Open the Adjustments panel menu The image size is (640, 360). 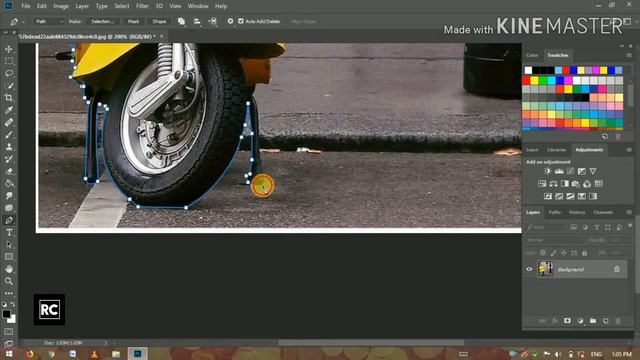[629, 150]
